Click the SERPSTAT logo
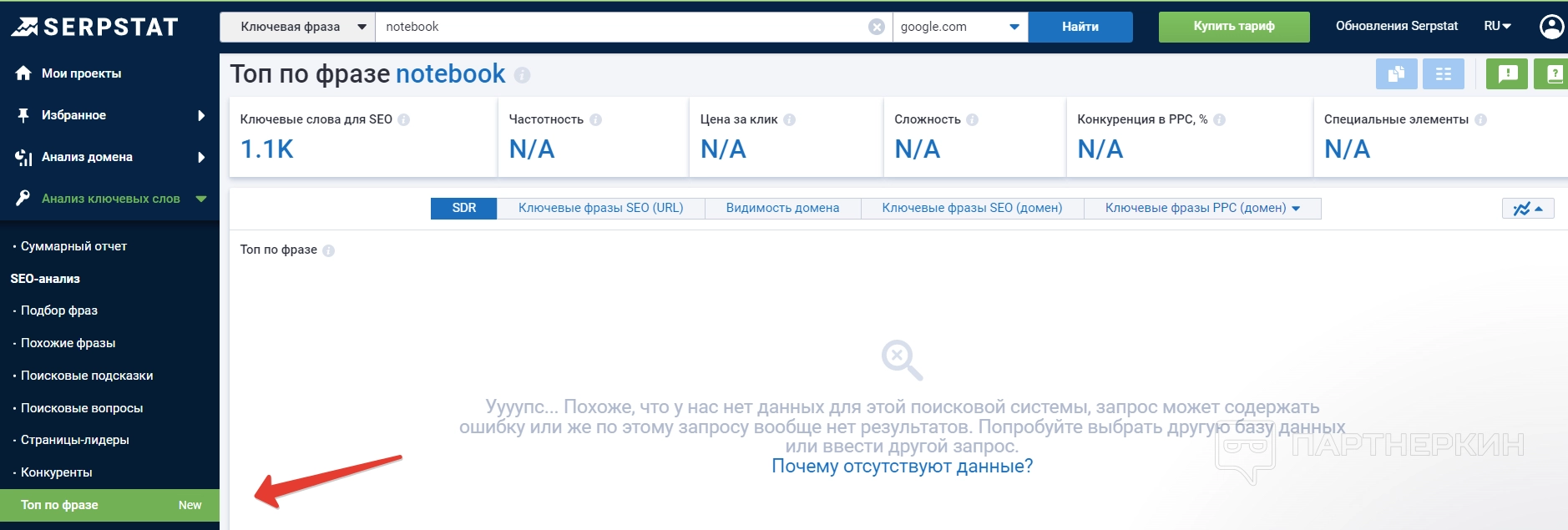The width and height of the screenshot is (1568, 530). pyautogui.click(x=95, y=27)
